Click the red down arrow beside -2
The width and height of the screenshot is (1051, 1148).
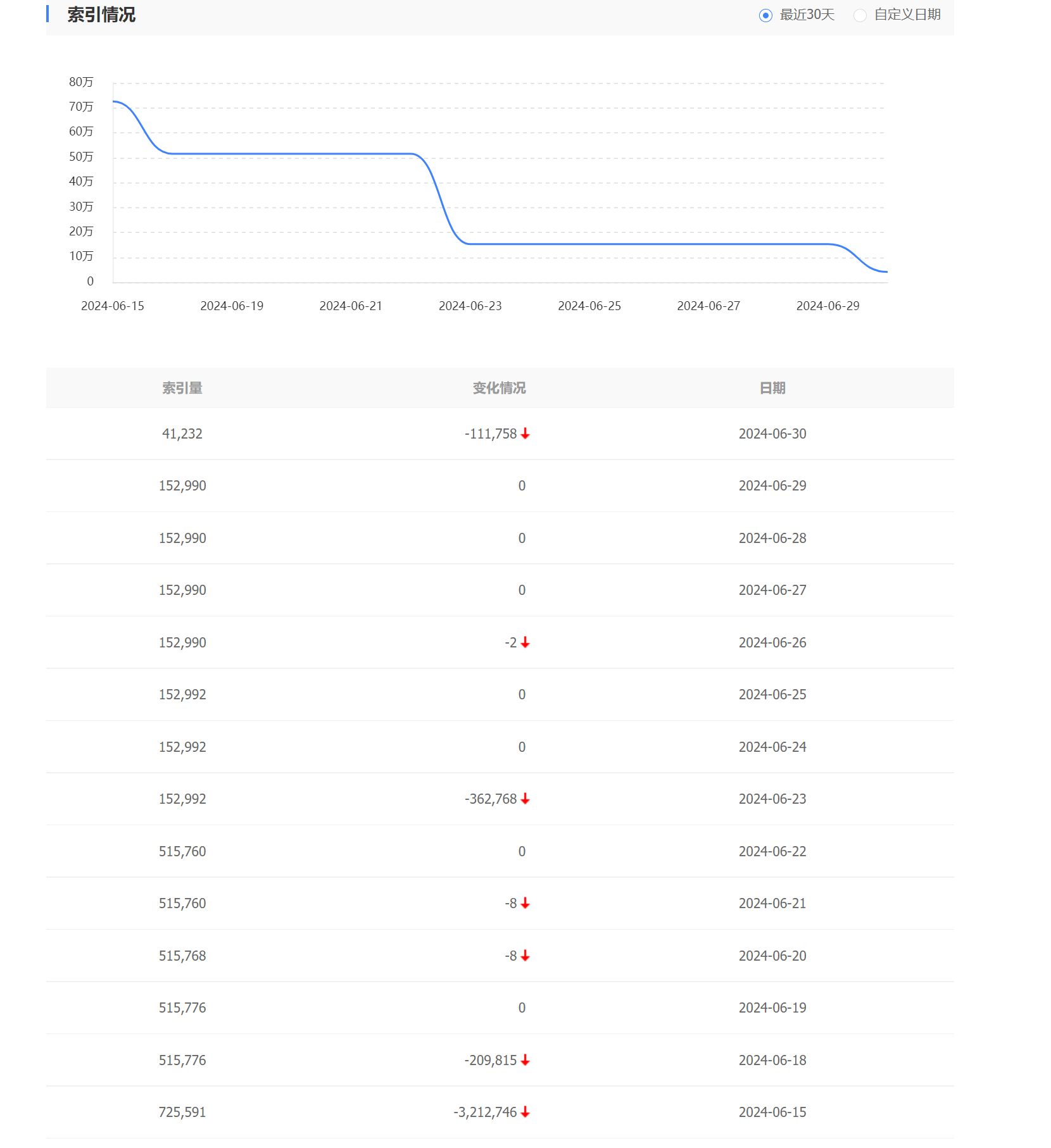[525, 642]
